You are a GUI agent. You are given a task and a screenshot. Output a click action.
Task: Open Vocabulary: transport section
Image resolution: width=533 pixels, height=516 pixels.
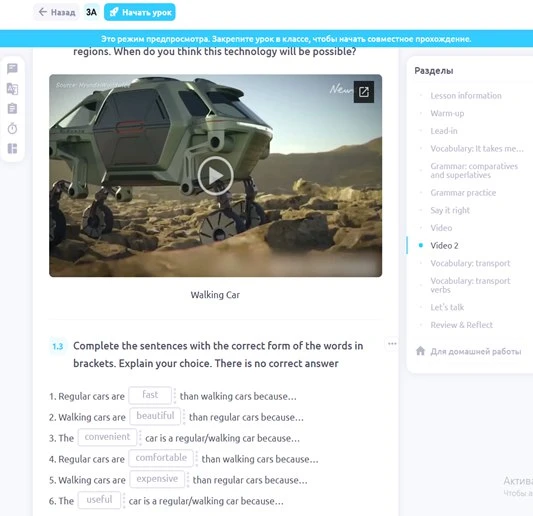point(470,263)
